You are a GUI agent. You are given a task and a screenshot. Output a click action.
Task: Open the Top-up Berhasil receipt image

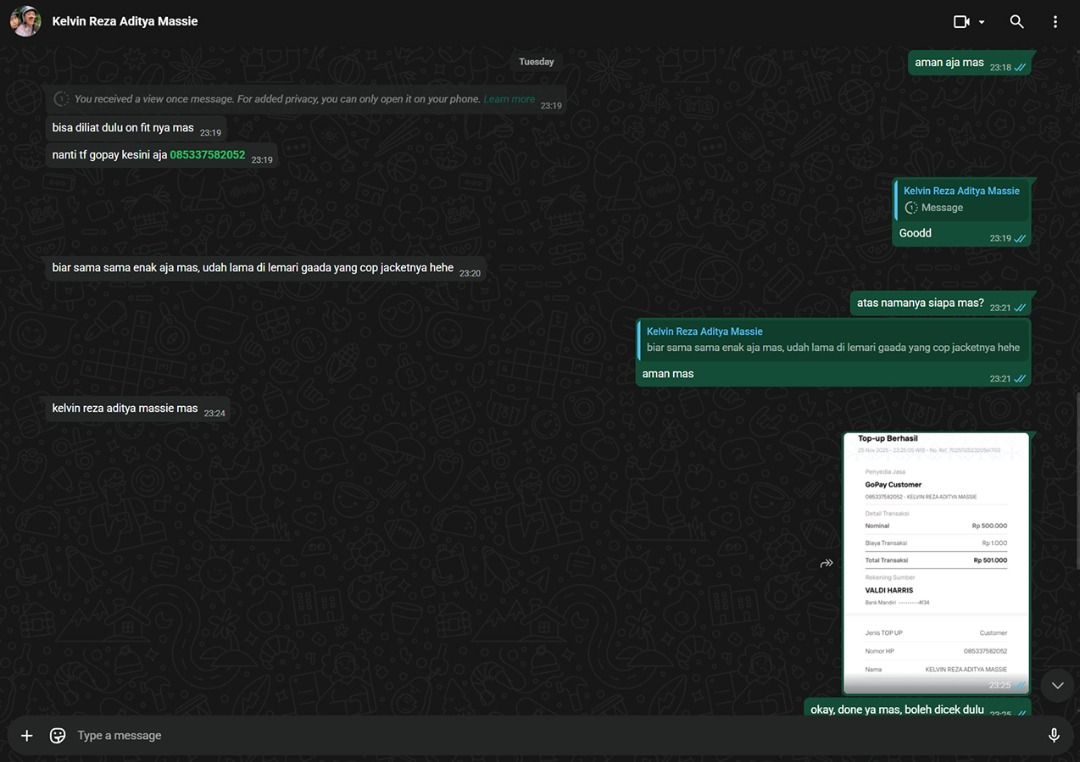(x=935, y=560)
